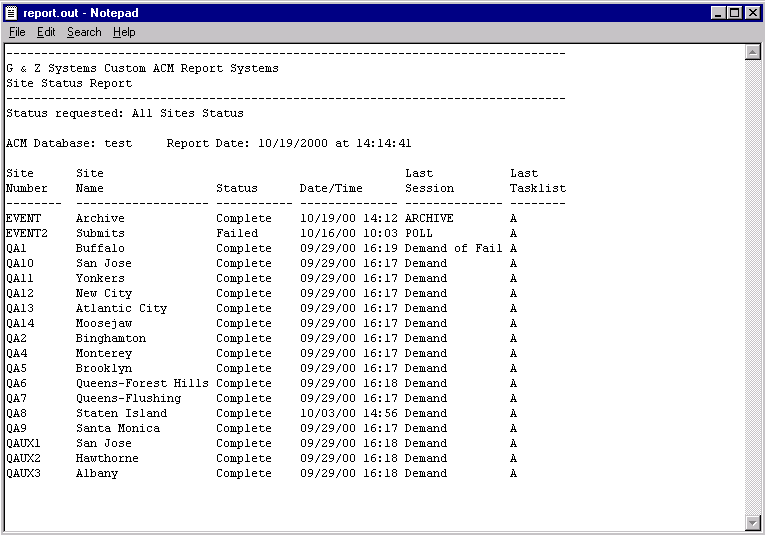Click the scrollbar up arrow
The height and width of the screenshot is (535, 765).
753,52
